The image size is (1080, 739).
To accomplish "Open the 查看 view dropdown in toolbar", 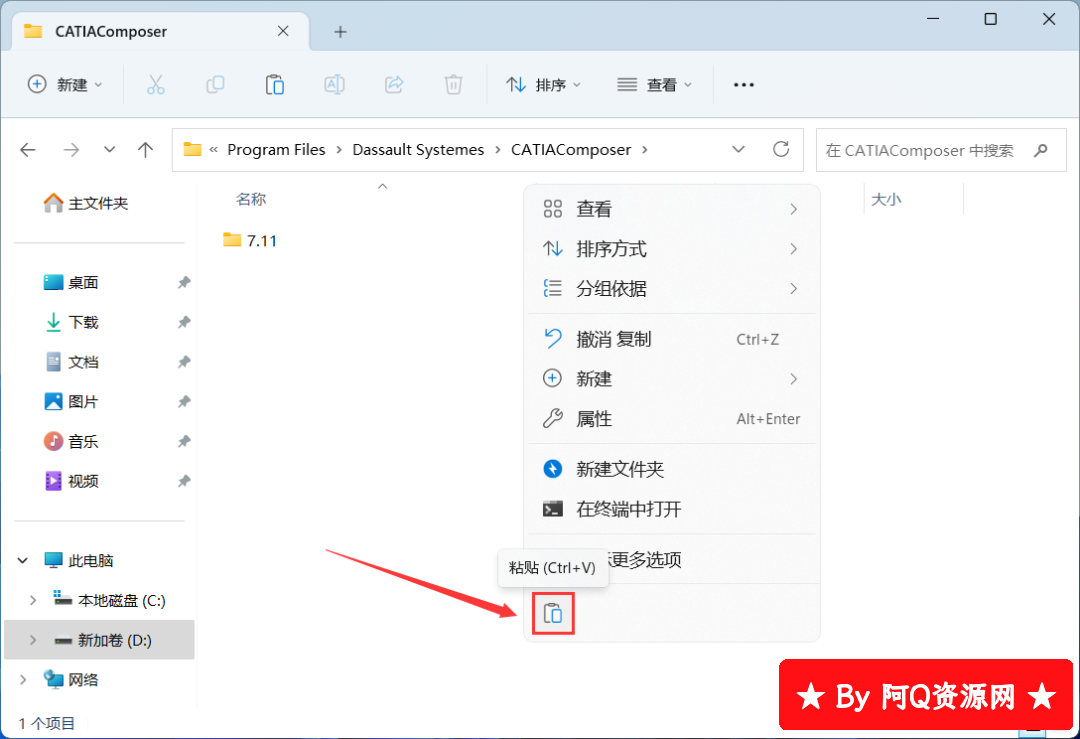I will coord(655,85).
